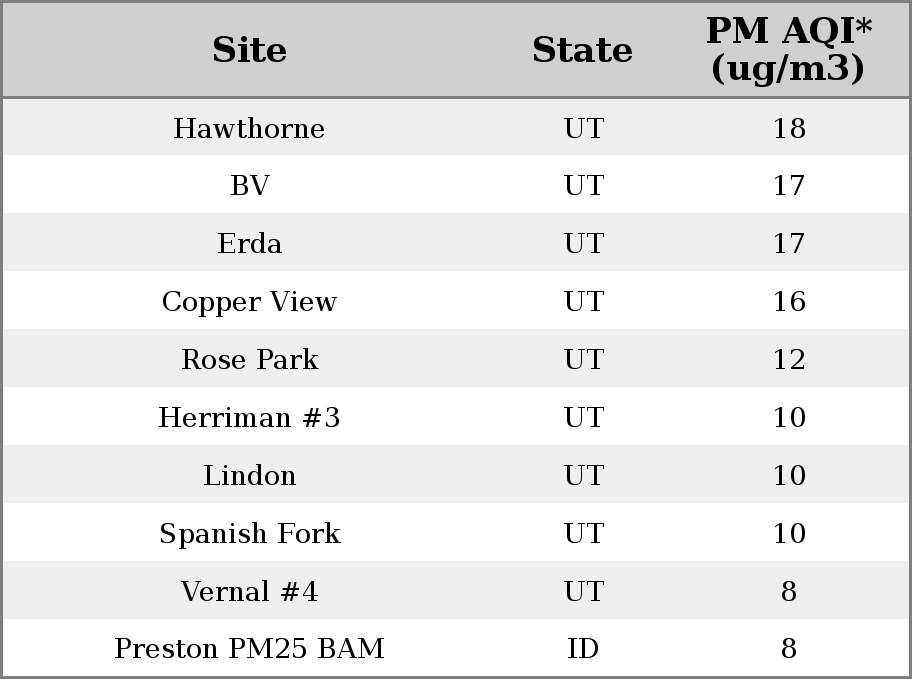Select the Spanish Fork site

[250, 534]
